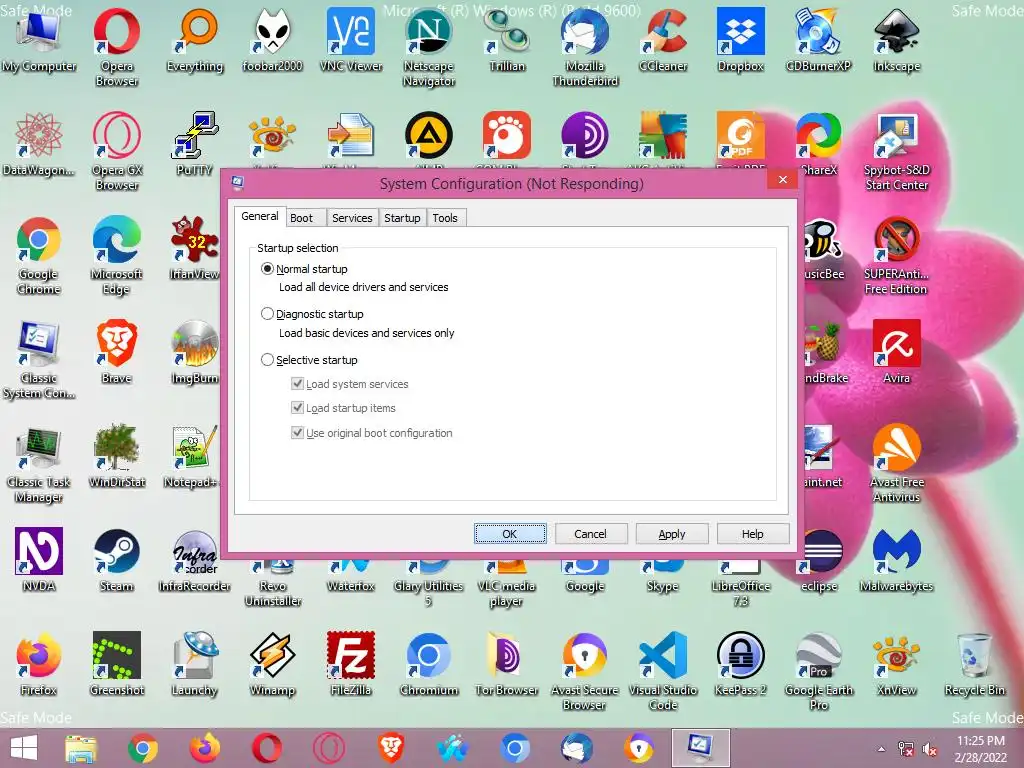The image size is (1024, 768).
Task: Open Google Earth Pro shortcut
Action: 818,671
